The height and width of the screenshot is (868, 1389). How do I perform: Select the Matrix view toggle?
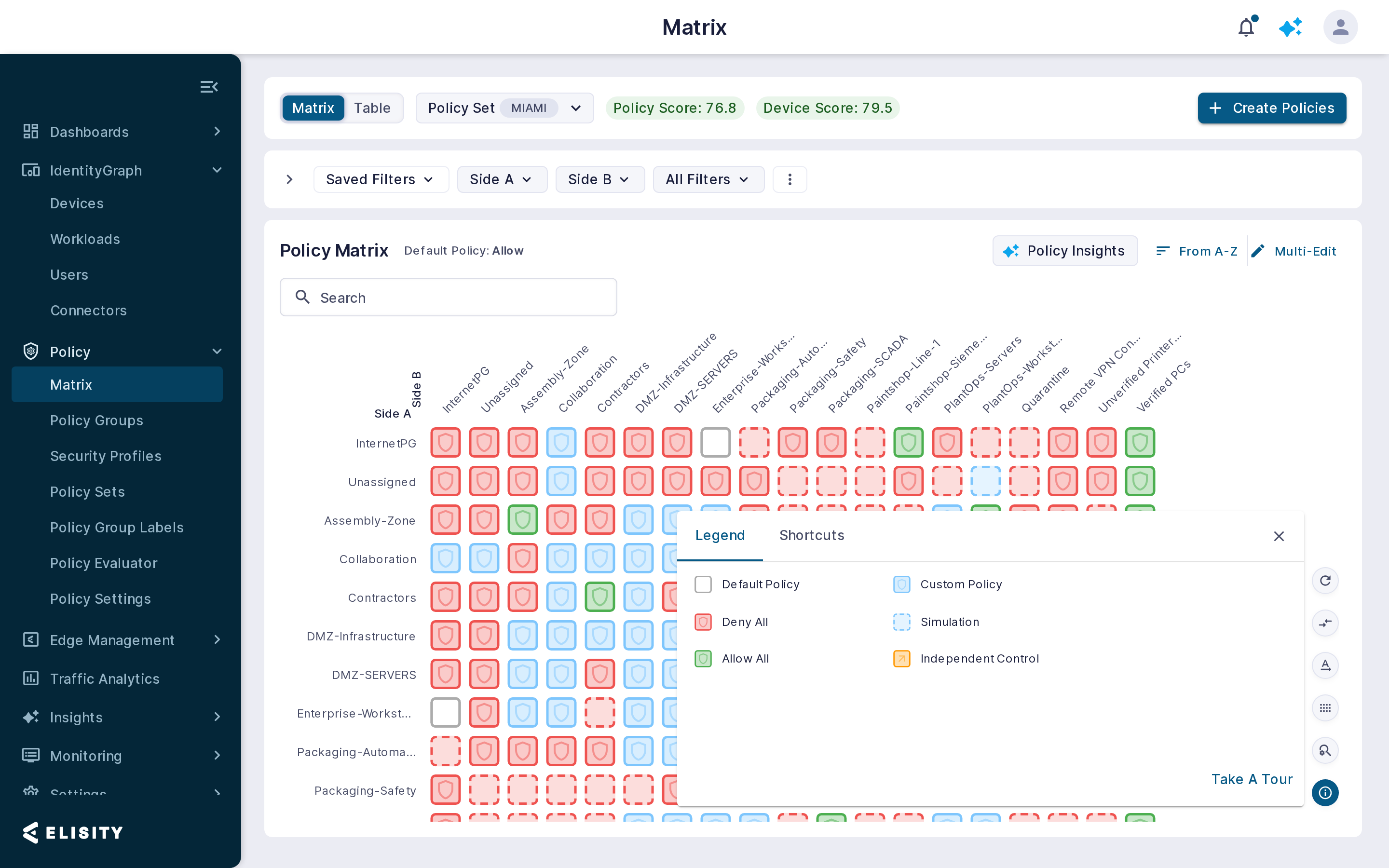(x=313, y=108)
